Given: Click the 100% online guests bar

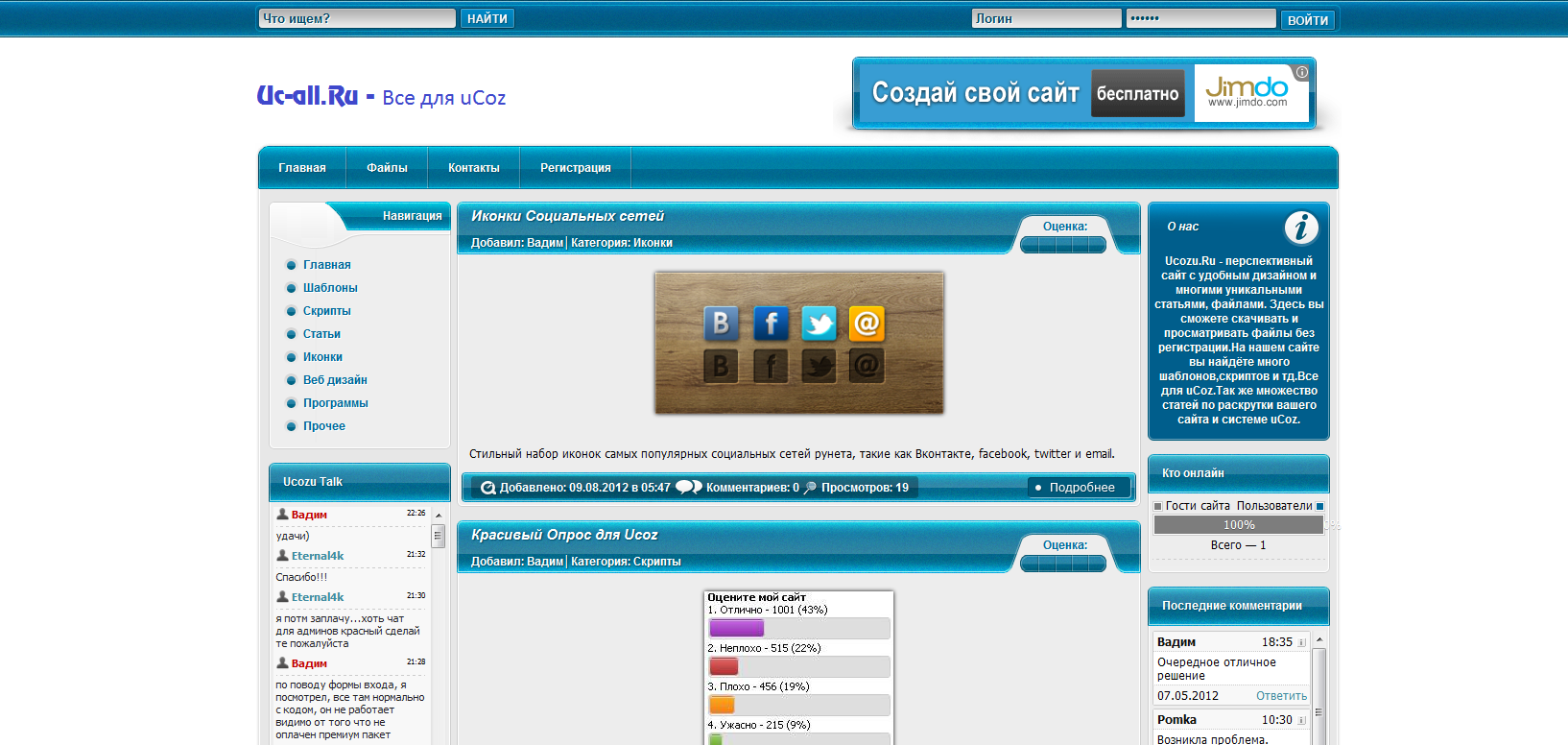Looking at the screenshot, I should (1239, 525).
